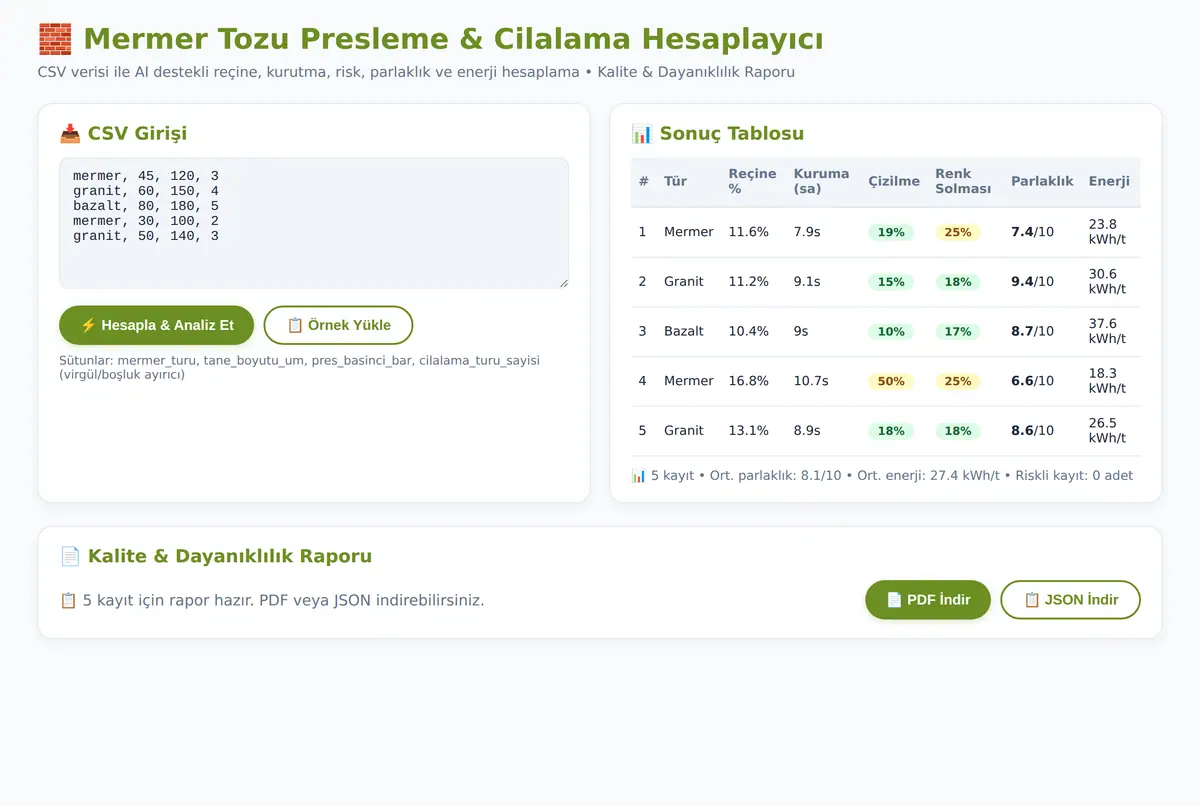Click the report ready status message

272,601
